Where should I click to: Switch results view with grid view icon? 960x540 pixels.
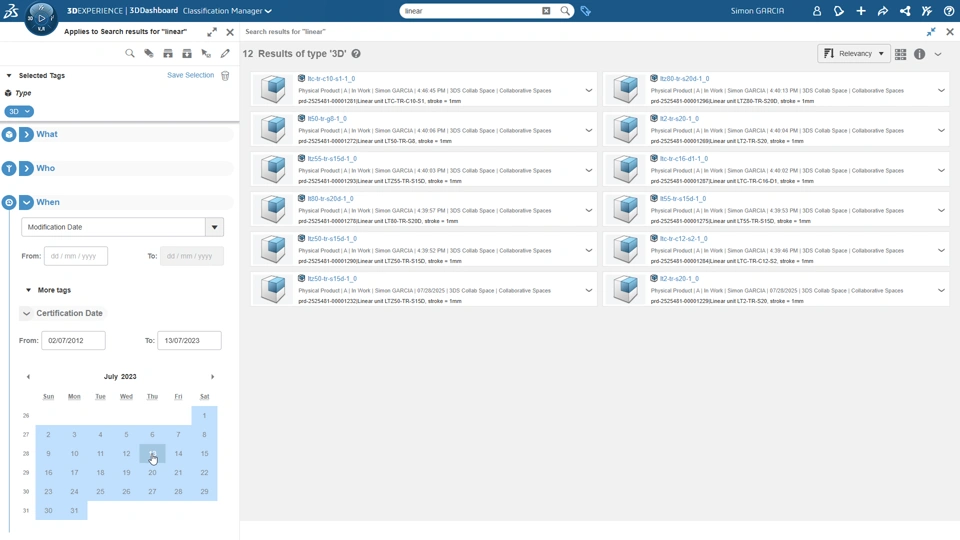point(901,54)
